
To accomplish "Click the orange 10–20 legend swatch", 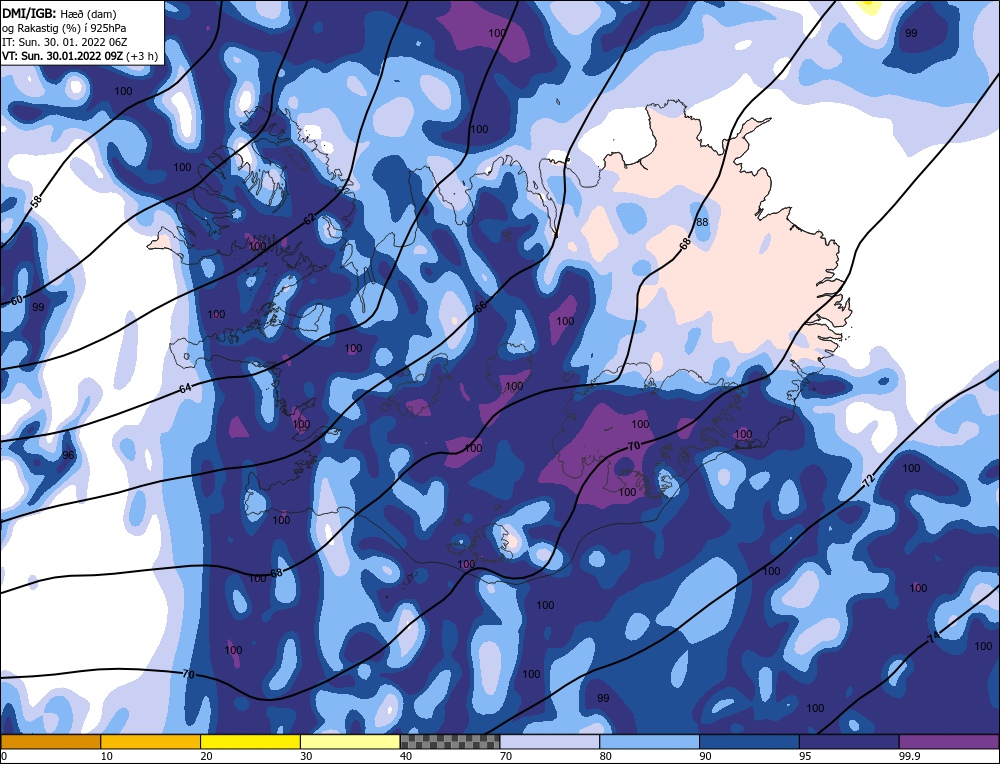I will (151, 741).
